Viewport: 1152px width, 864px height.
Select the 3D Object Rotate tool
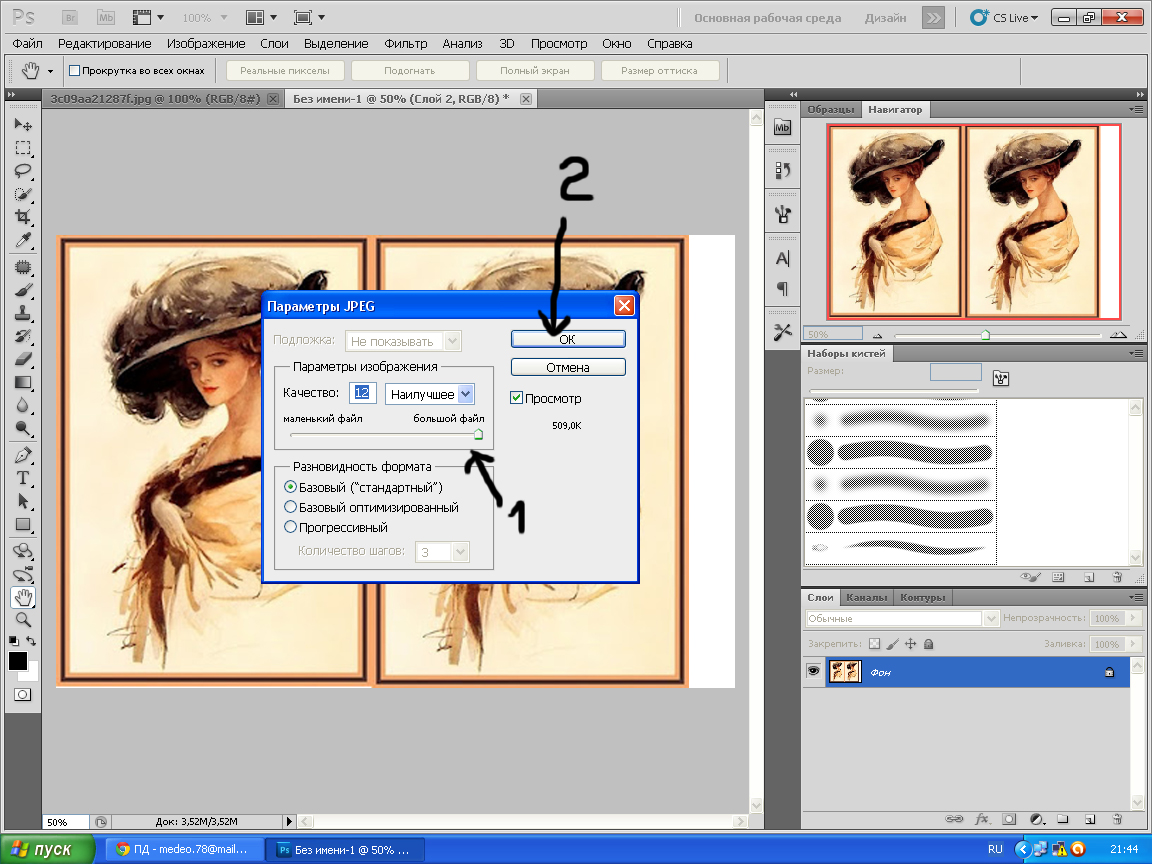[x=23, y=551]
